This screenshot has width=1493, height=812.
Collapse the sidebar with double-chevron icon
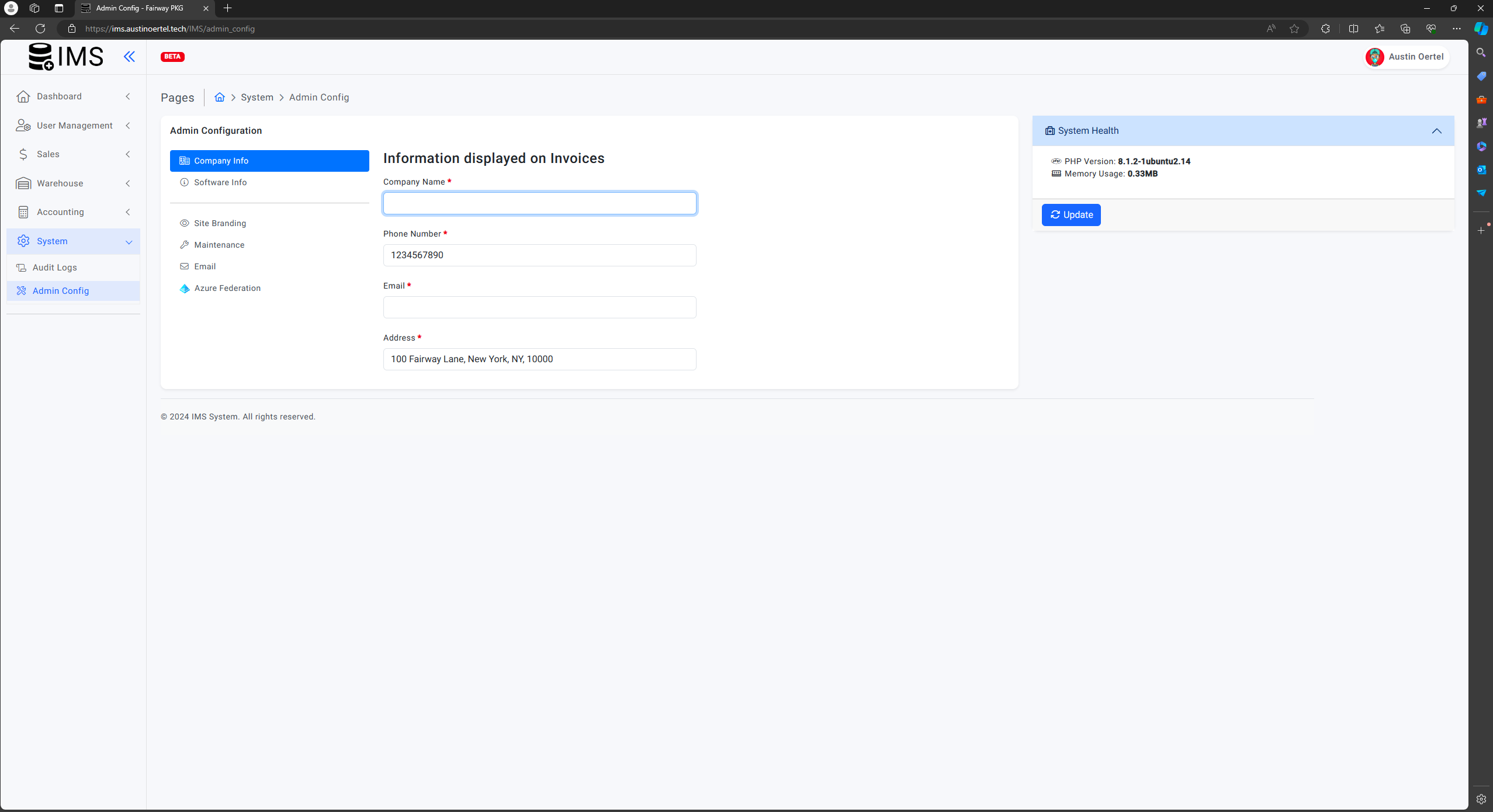[x=129, y=57]
